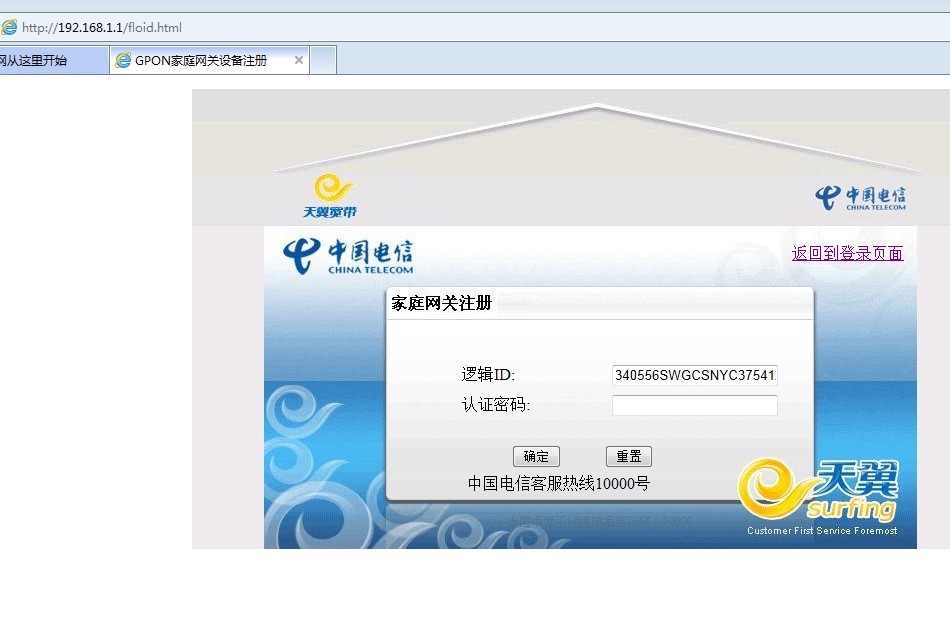The image size is (950, 620).
Task: Open a new blank tab
Action: [x=323, y=61]
